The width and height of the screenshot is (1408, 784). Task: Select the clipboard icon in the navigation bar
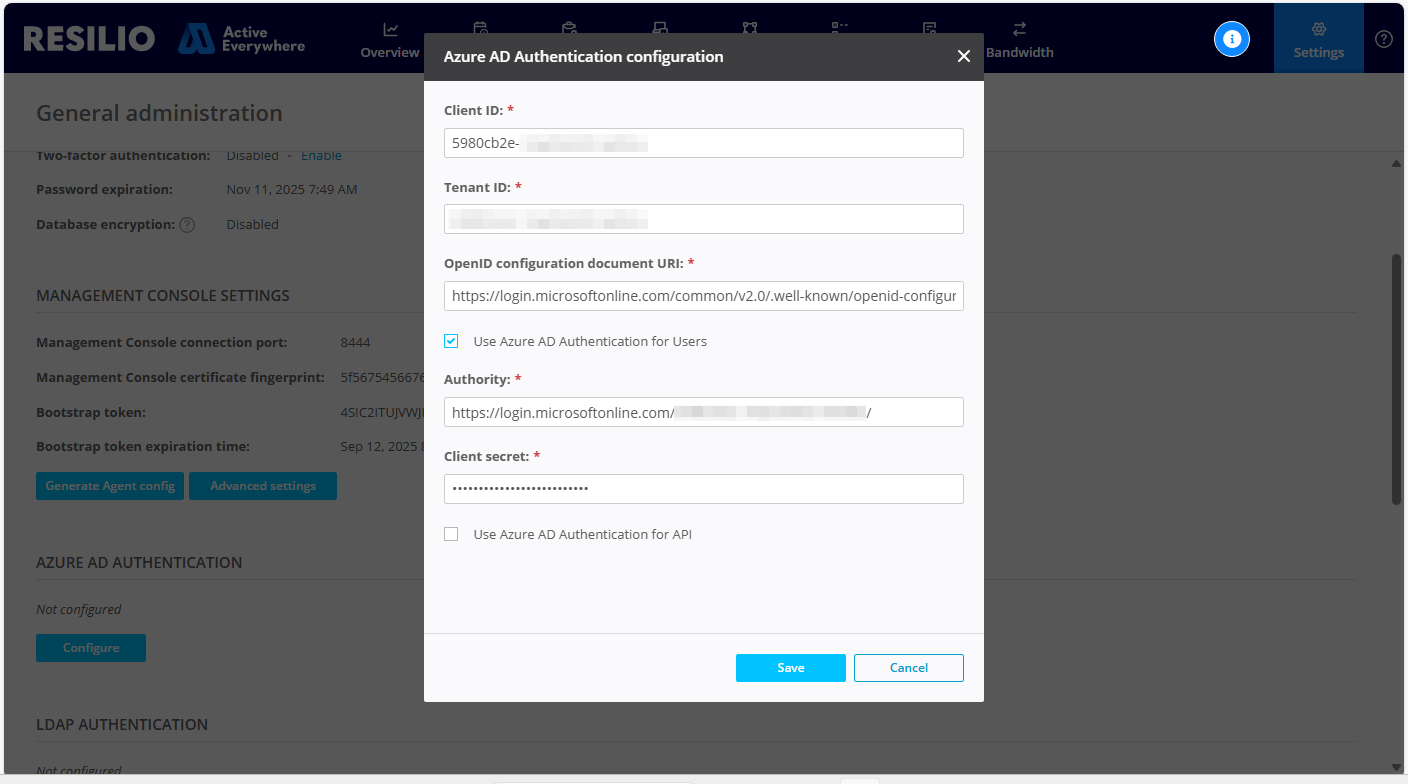568,30
